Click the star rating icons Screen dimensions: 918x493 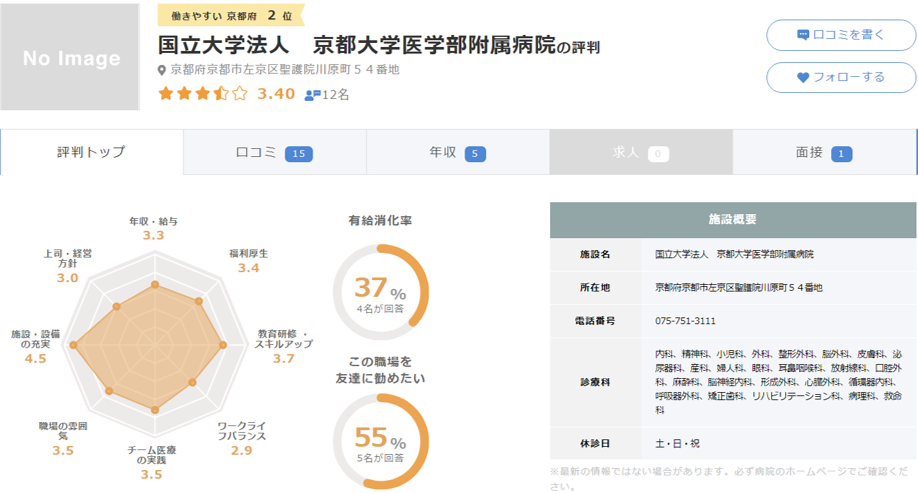coord(202,94)
